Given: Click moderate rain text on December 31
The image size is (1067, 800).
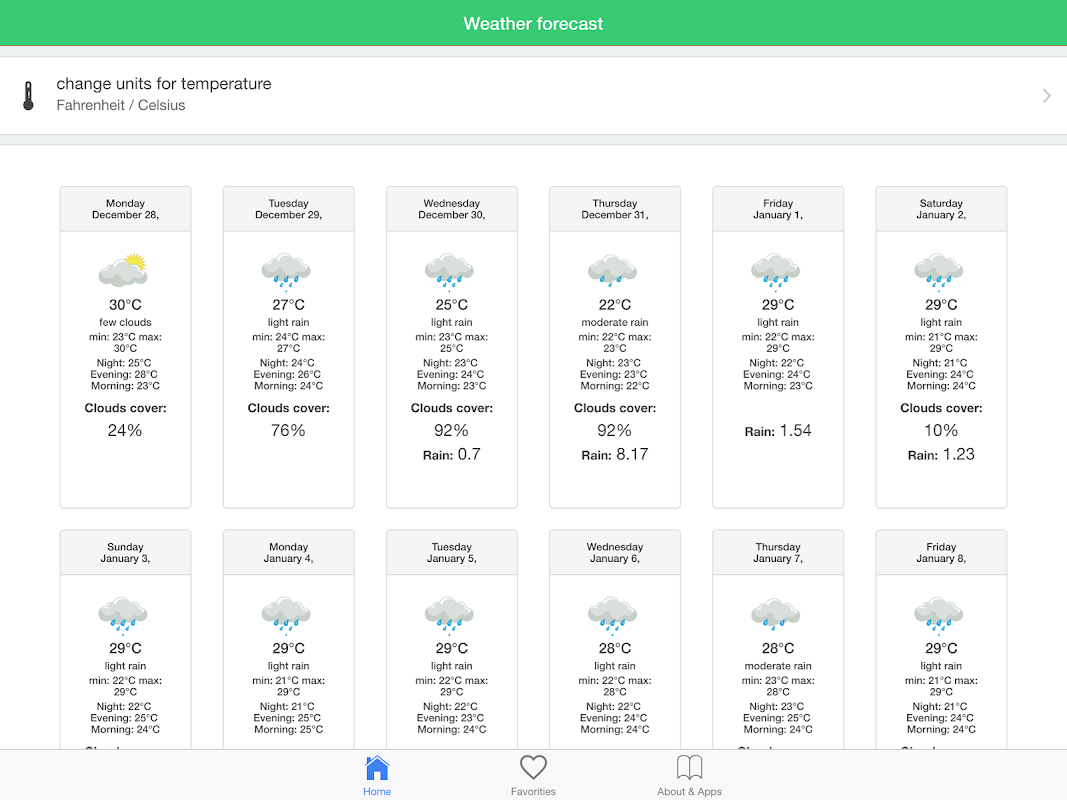Looking at the screenshot, I should pyautogui.click(x=615, y=322).
